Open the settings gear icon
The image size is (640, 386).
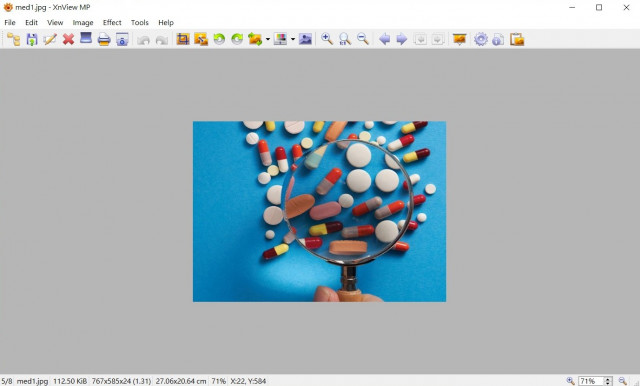pos(481,40)
